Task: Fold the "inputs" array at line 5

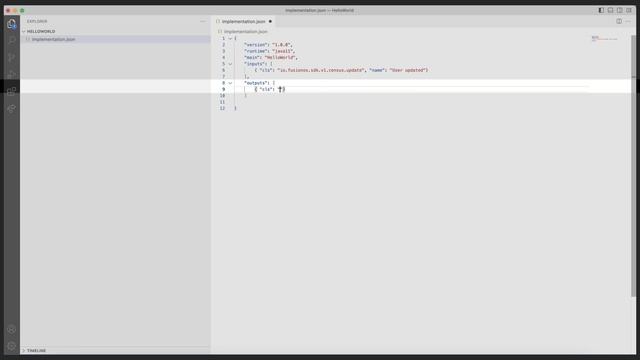Action: pos(230,64)
